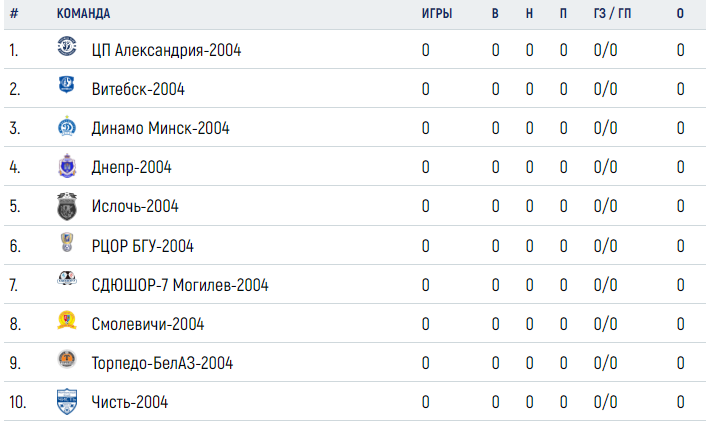Click the Динамо Минск-2004 logo
The height and width of the screenshot is (426, 707).
67,126
